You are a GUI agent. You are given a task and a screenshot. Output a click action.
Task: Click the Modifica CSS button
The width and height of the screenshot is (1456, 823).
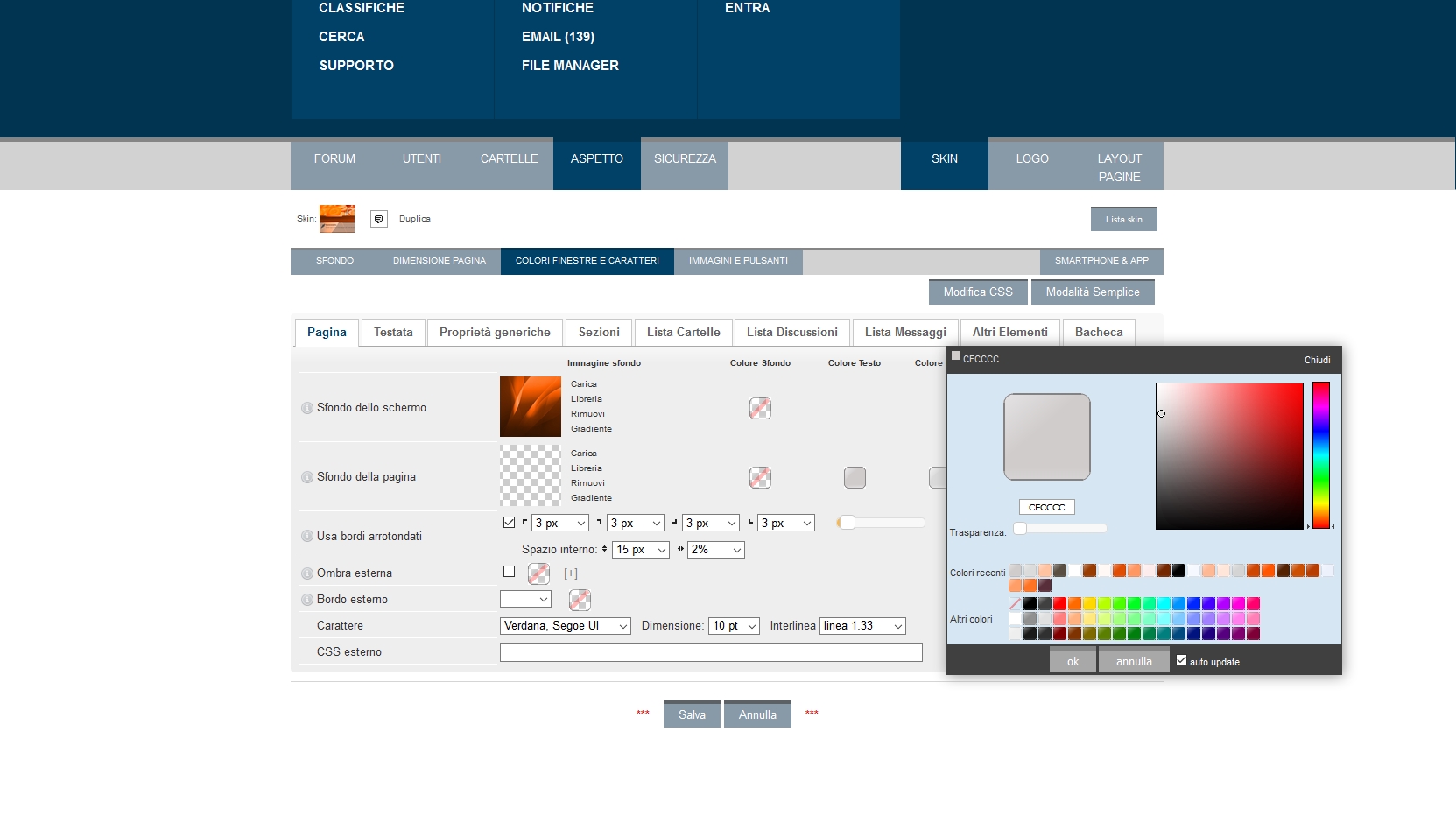[x=977, y=292]
